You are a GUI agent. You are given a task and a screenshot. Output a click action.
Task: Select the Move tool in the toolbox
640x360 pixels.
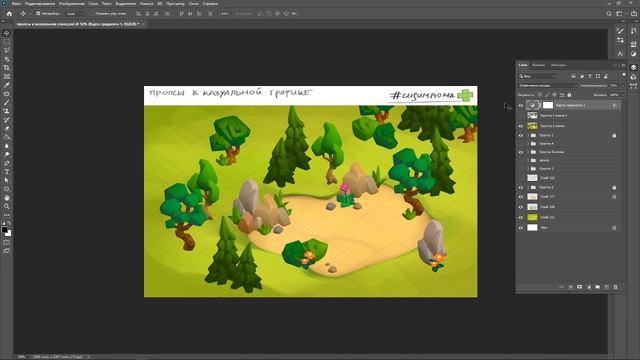click(7, 33)
